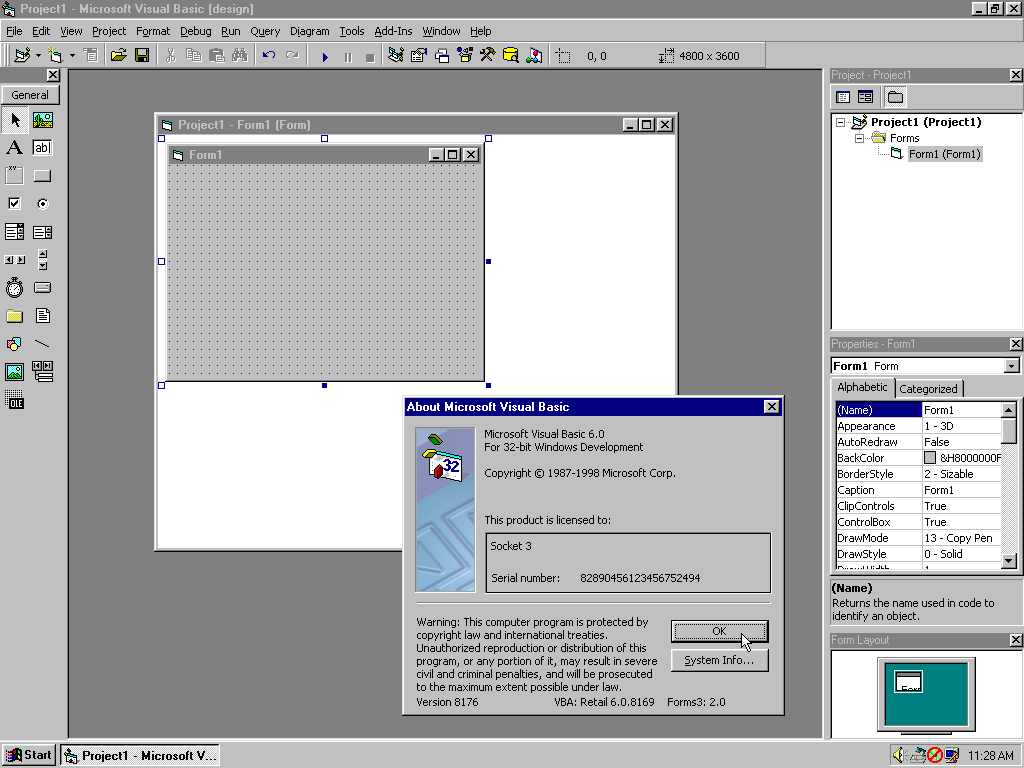Screen dimensions: 1024x768
Task: Click the BackColor property color swatch
Action: point(930,458)
